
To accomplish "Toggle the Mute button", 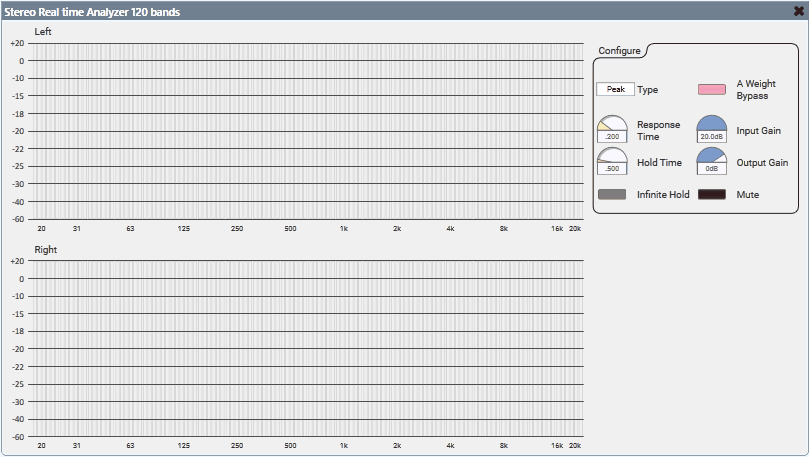I will 711,194.
